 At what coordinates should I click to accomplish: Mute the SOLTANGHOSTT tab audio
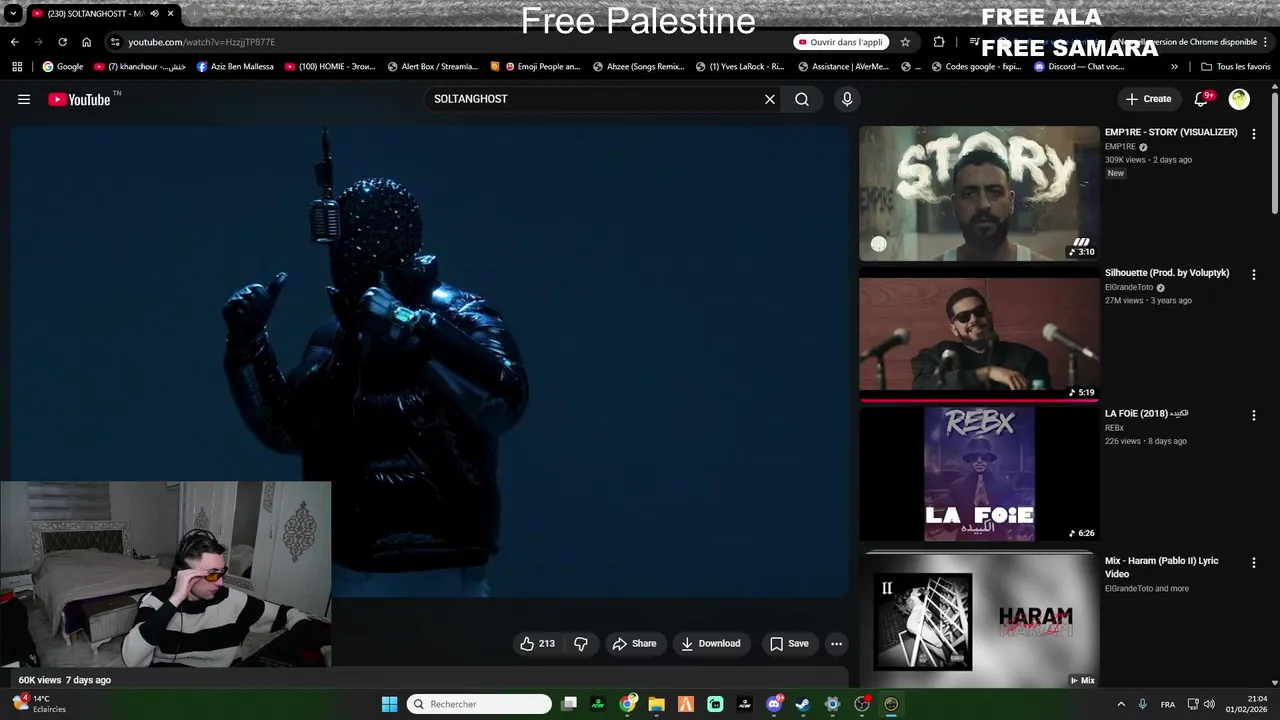(x=154, y=14)
